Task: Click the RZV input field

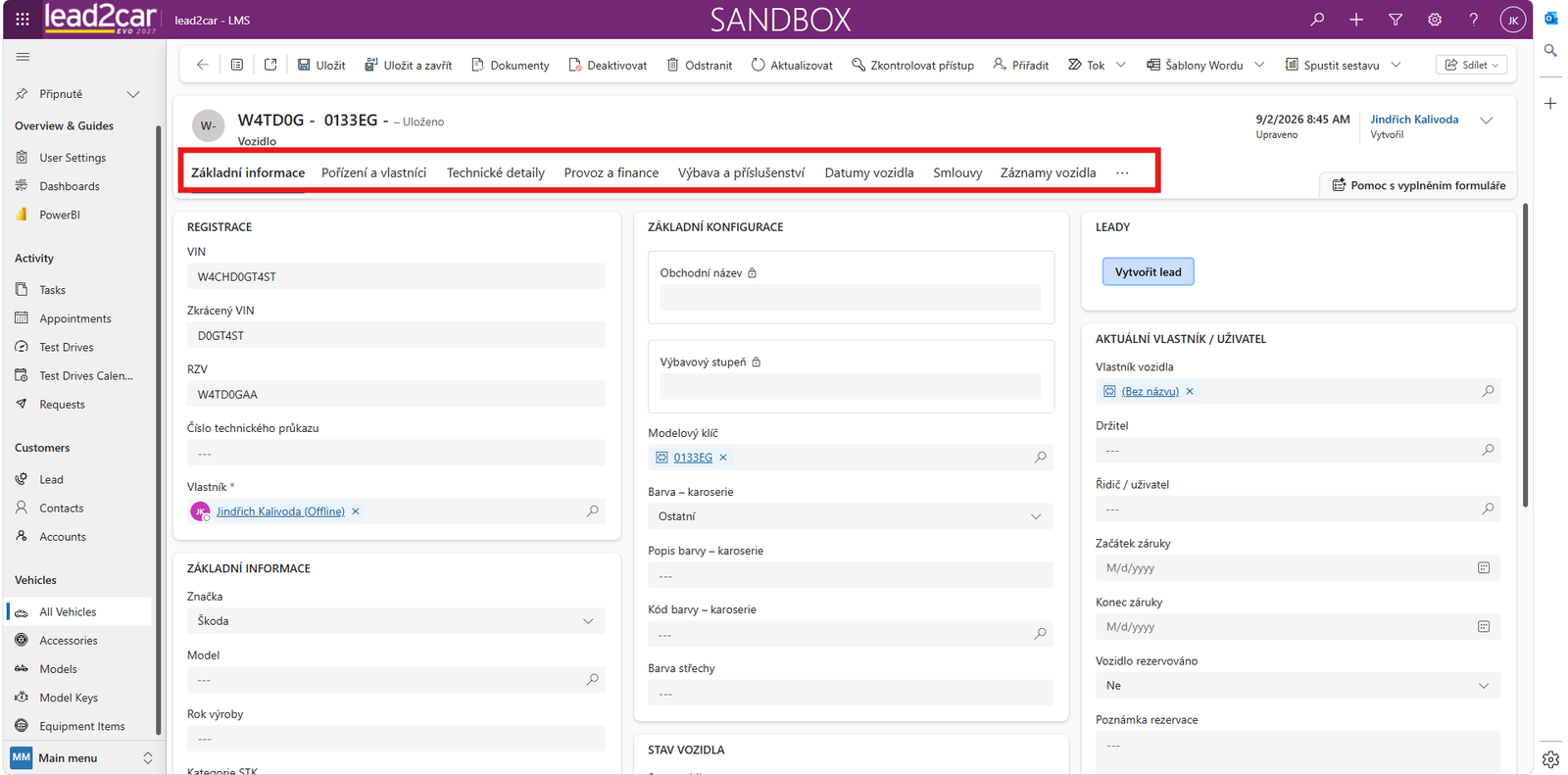Action: point(396,395)
